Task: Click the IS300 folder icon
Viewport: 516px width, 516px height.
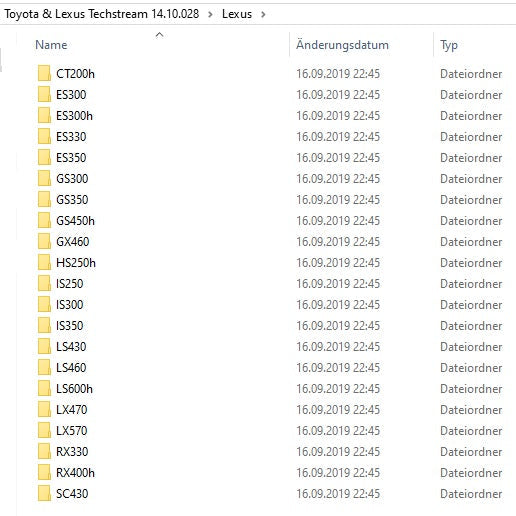Action: (44, 304)
